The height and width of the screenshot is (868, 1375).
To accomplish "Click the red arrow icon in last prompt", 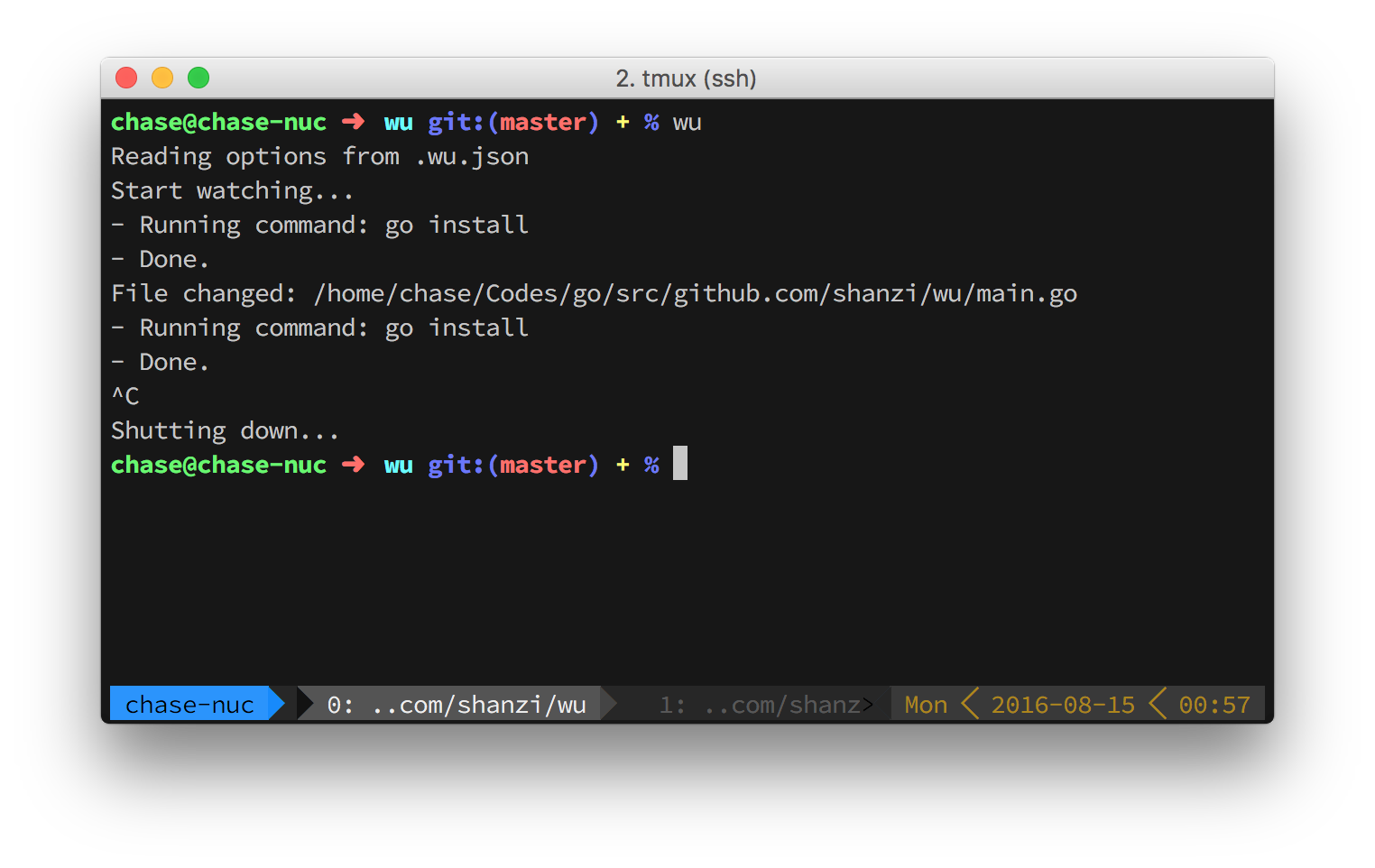I will tap(353, 465).
